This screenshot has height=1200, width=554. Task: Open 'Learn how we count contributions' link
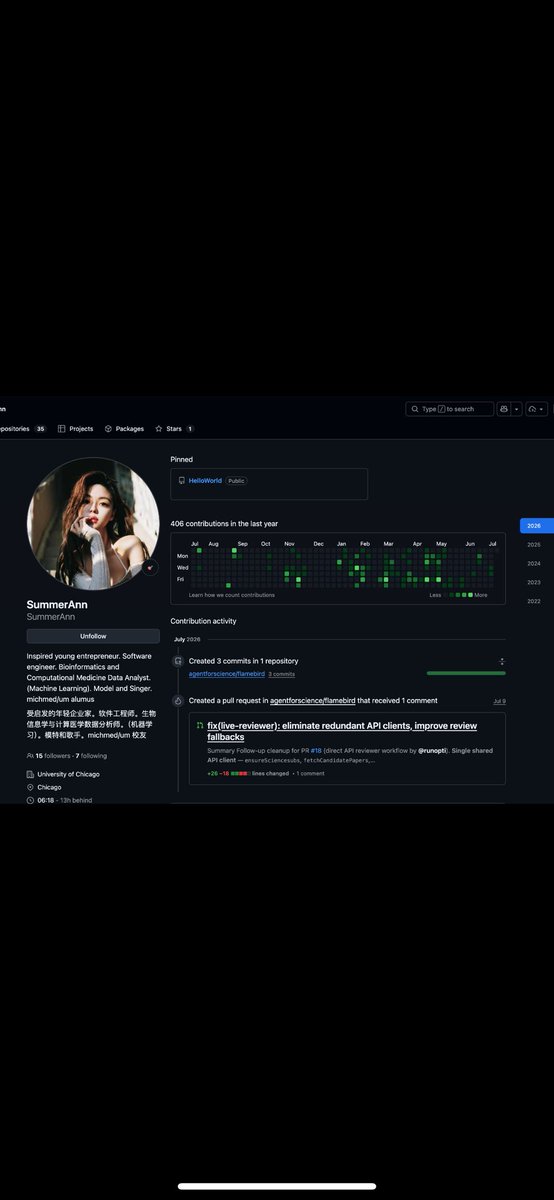coord(231,595)
